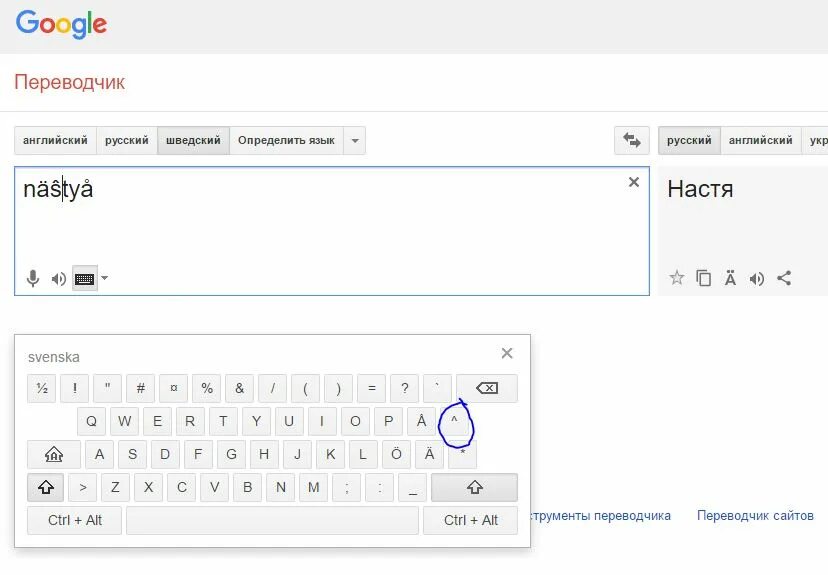
Task: Save translation with the star icon
Action: [x=676, y=278]
